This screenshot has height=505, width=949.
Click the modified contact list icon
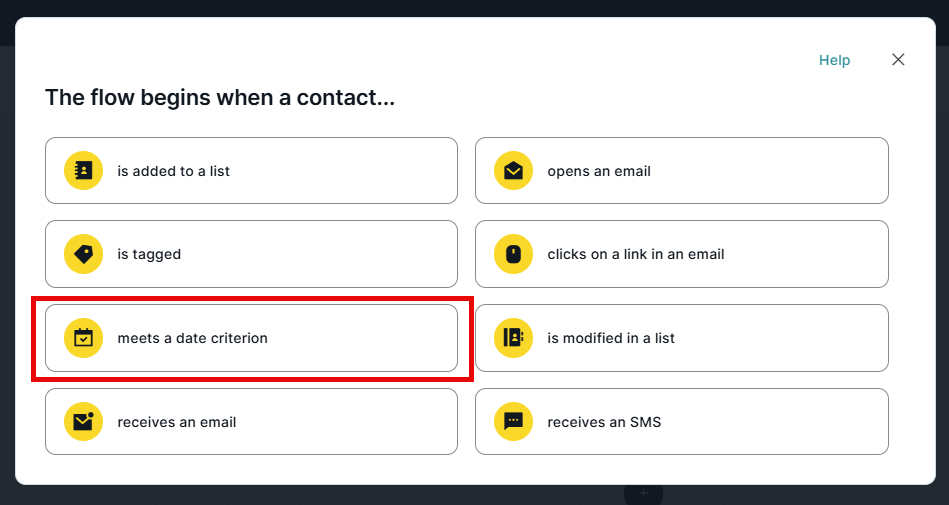click(513, 338)
